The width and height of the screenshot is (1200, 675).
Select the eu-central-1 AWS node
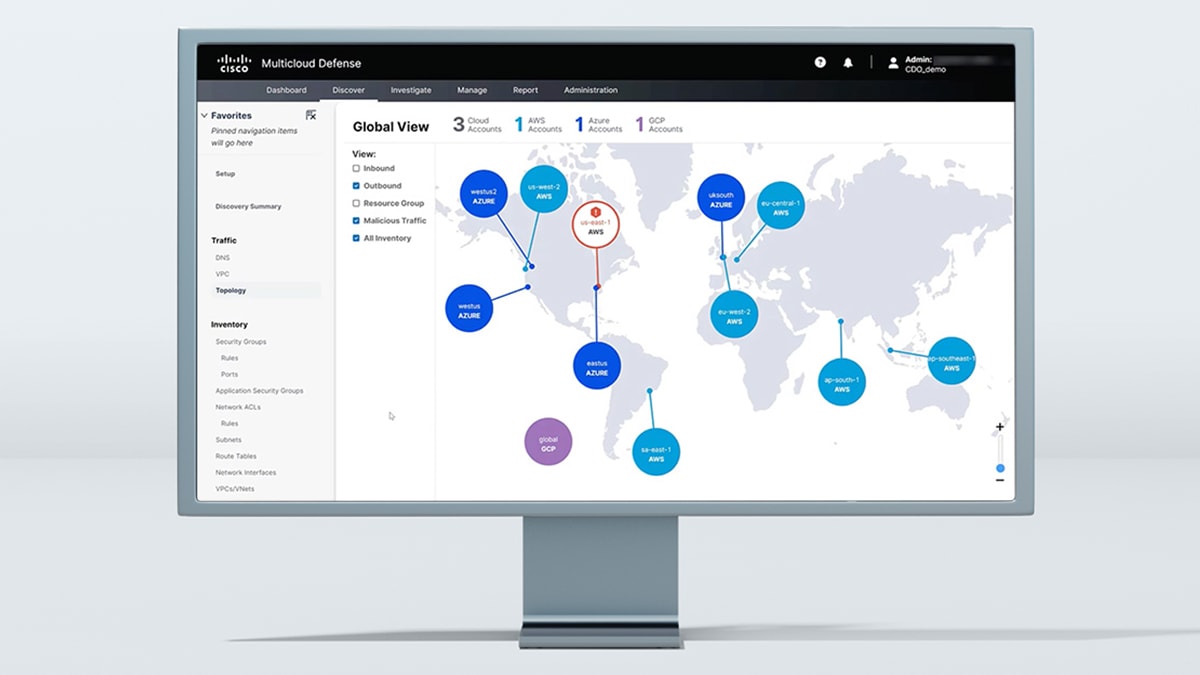click(x=781, y=206)
